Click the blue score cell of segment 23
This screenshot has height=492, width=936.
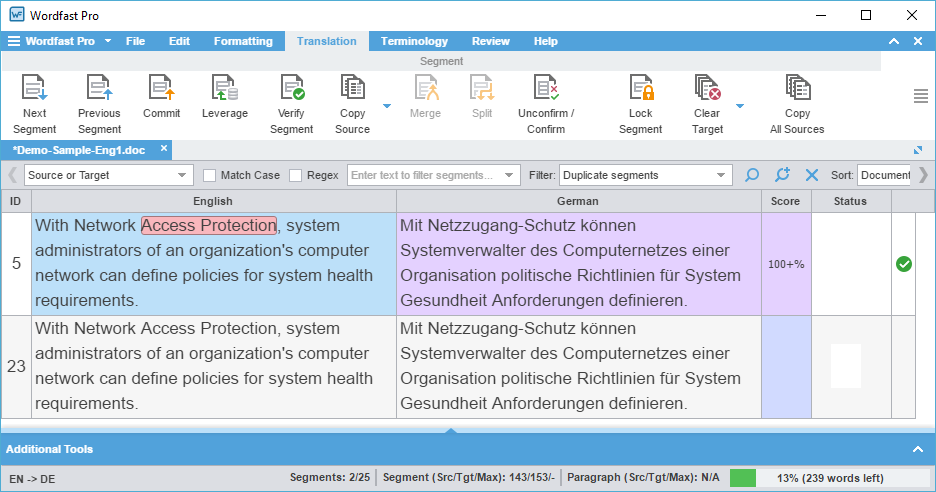click(786, 367)
